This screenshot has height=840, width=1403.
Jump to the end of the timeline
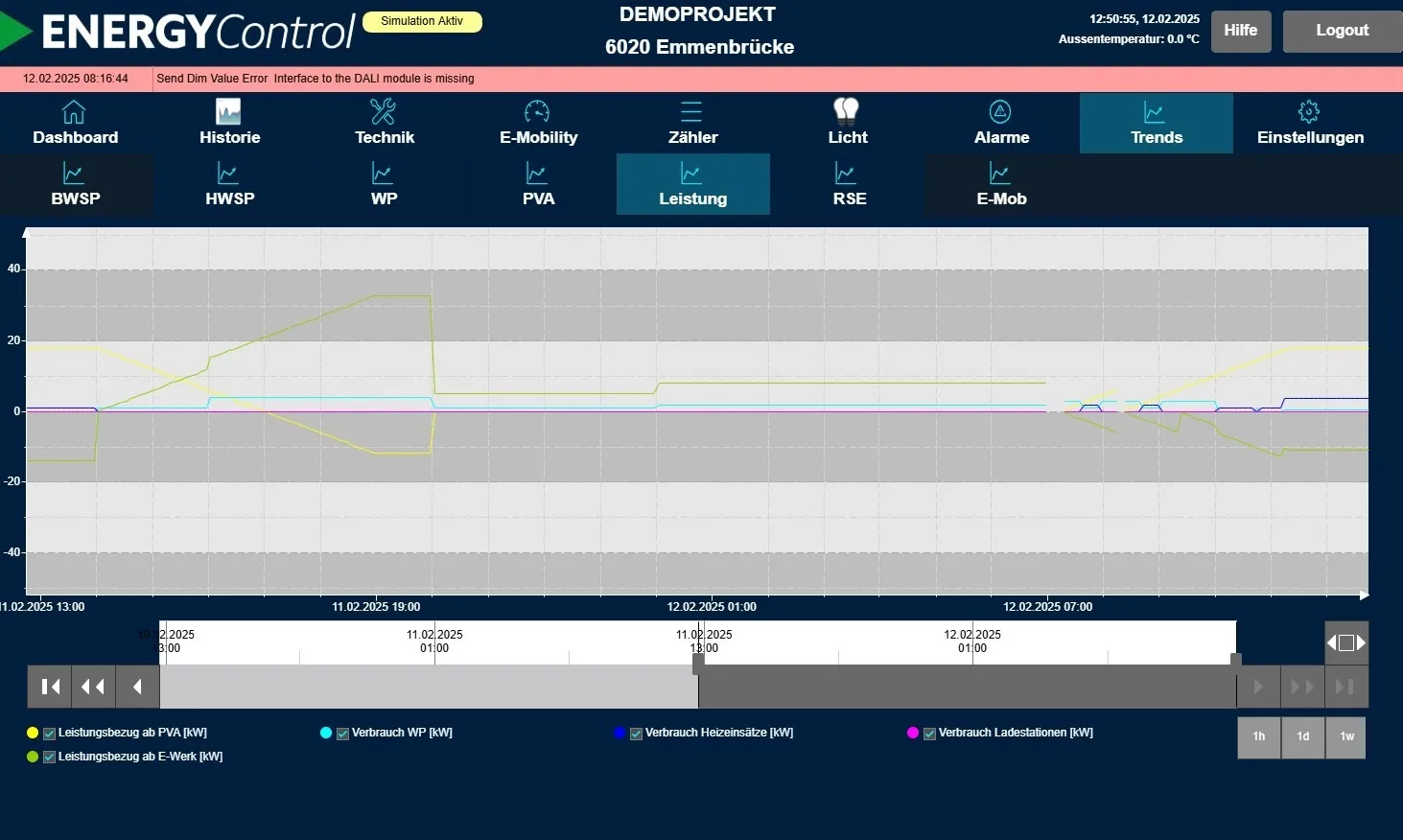1346,687
